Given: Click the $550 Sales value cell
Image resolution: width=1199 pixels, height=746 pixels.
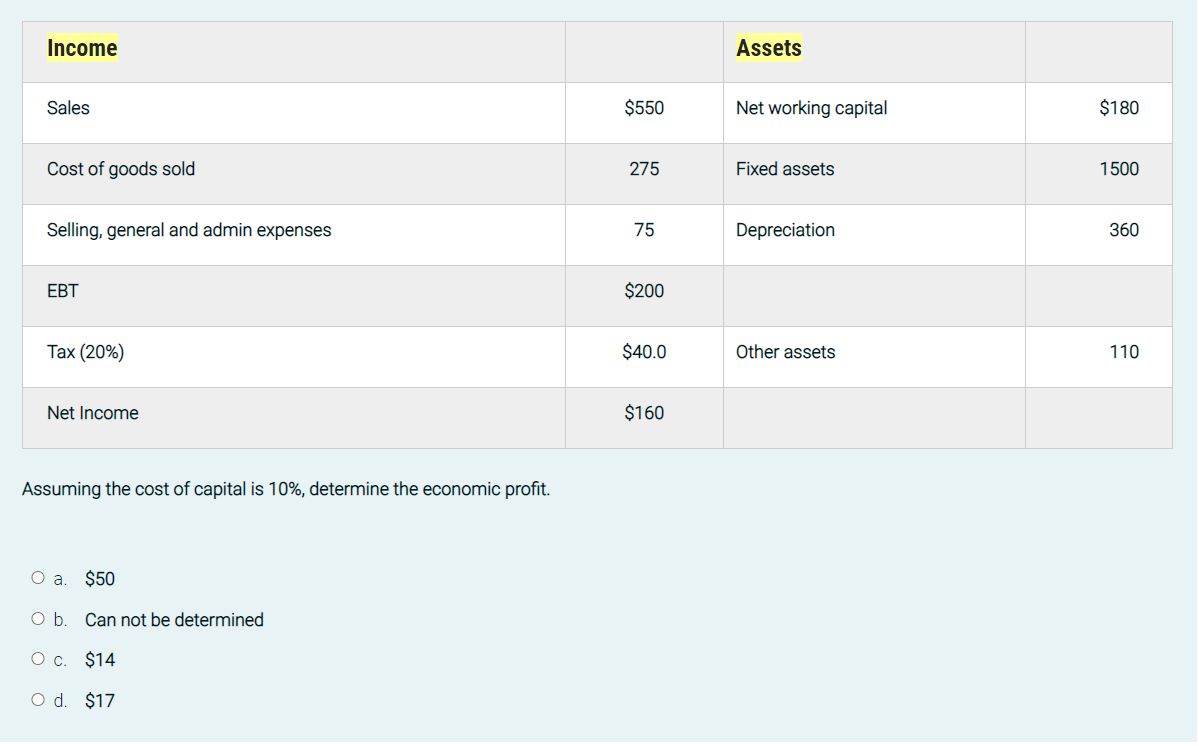Looking at the screenshot, I should tap(643, 108).
